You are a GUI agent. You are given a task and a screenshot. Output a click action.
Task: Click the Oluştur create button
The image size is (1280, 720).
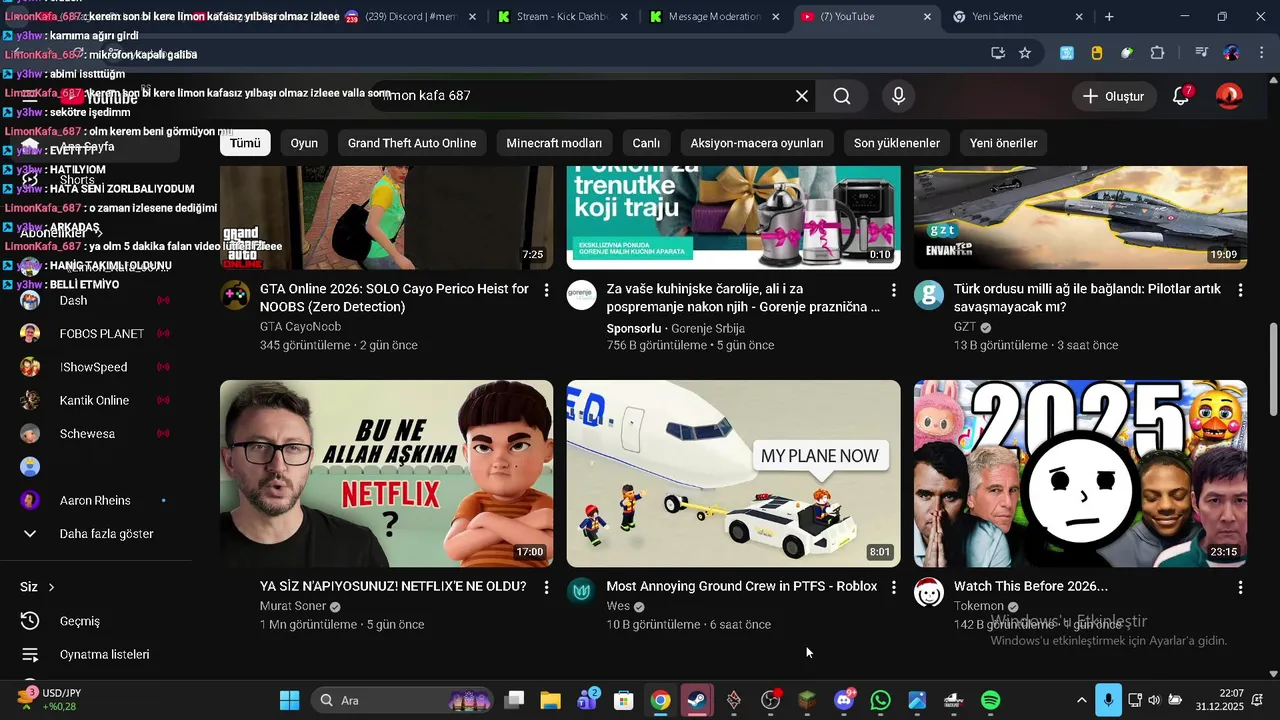point(1114,96)
